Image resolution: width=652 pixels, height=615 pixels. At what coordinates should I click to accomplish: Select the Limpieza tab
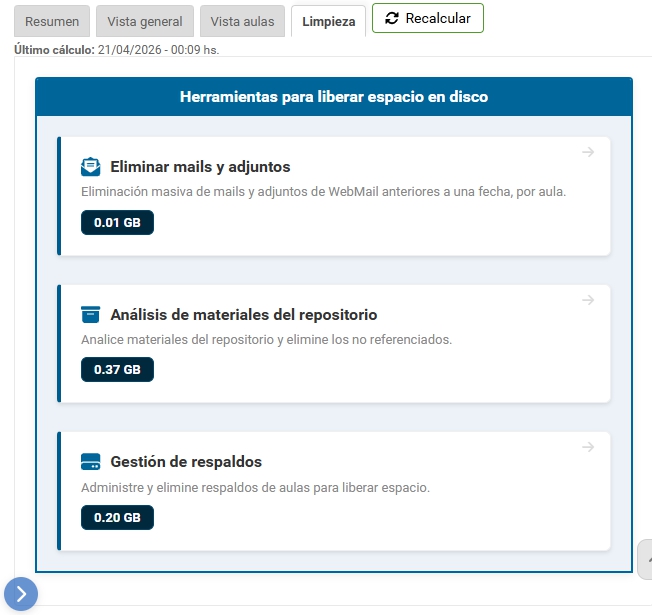(x=328, y=21)
